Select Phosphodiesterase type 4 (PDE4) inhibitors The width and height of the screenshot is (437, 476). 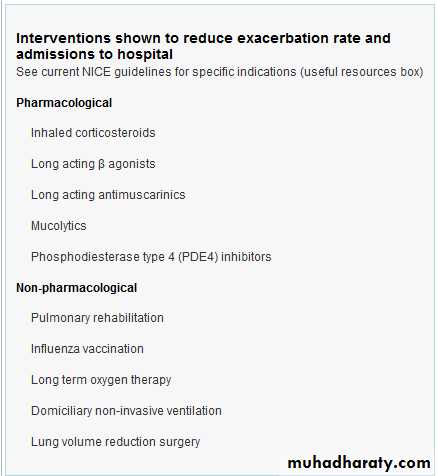tap(151, 257)
